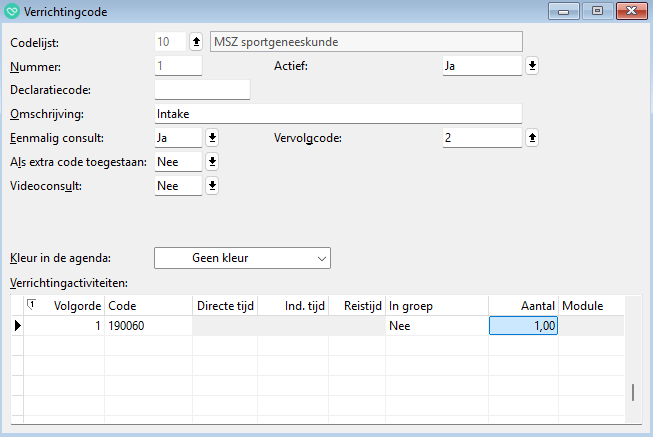The height and width of the screenshot is (437, 653).
Task: Click the Verrichtingcode application icon in the title bar
Action: tap(12, 11)
